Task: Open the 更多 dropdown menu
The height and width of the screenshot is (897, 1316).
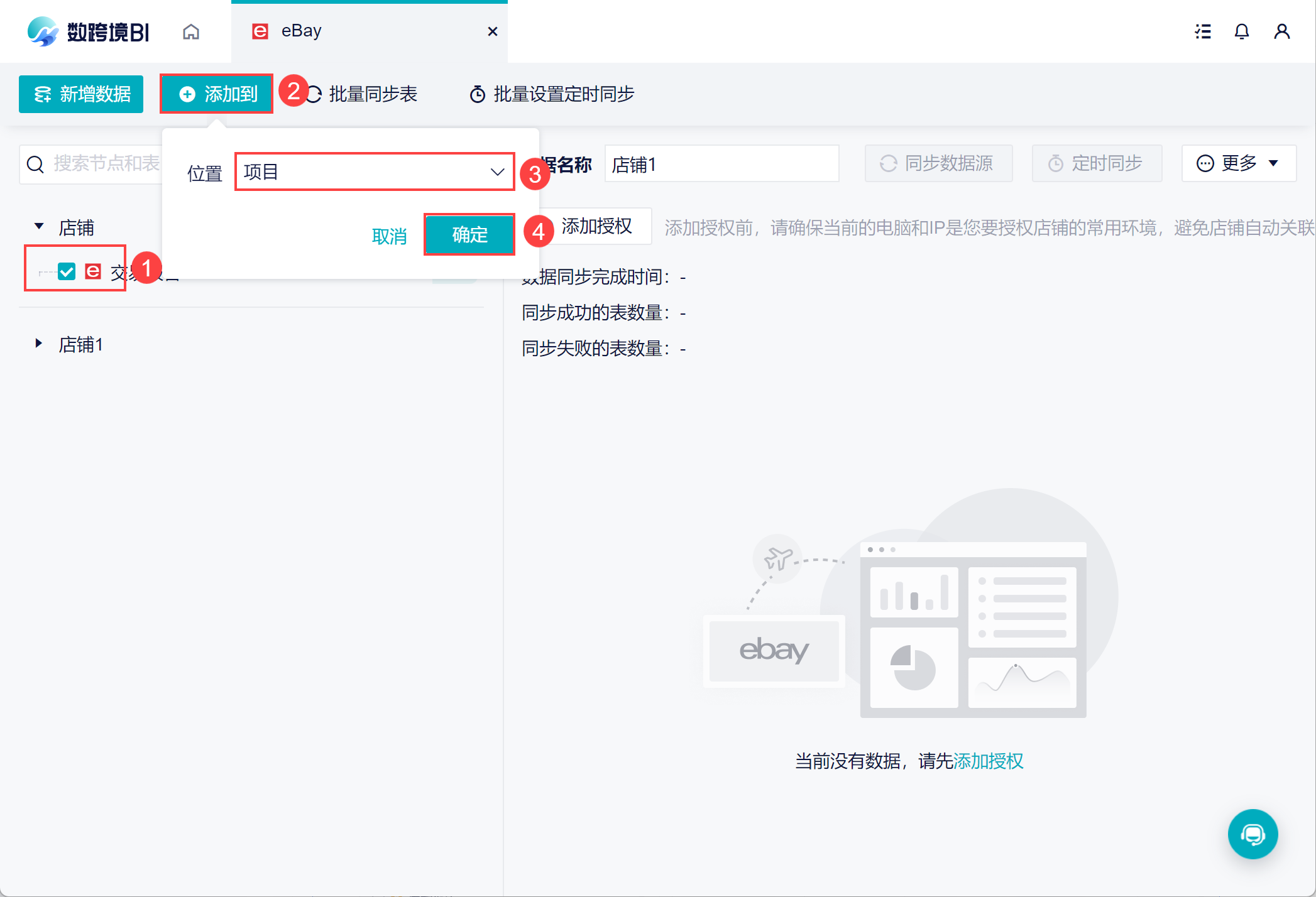Action: tap(1238, 163)
